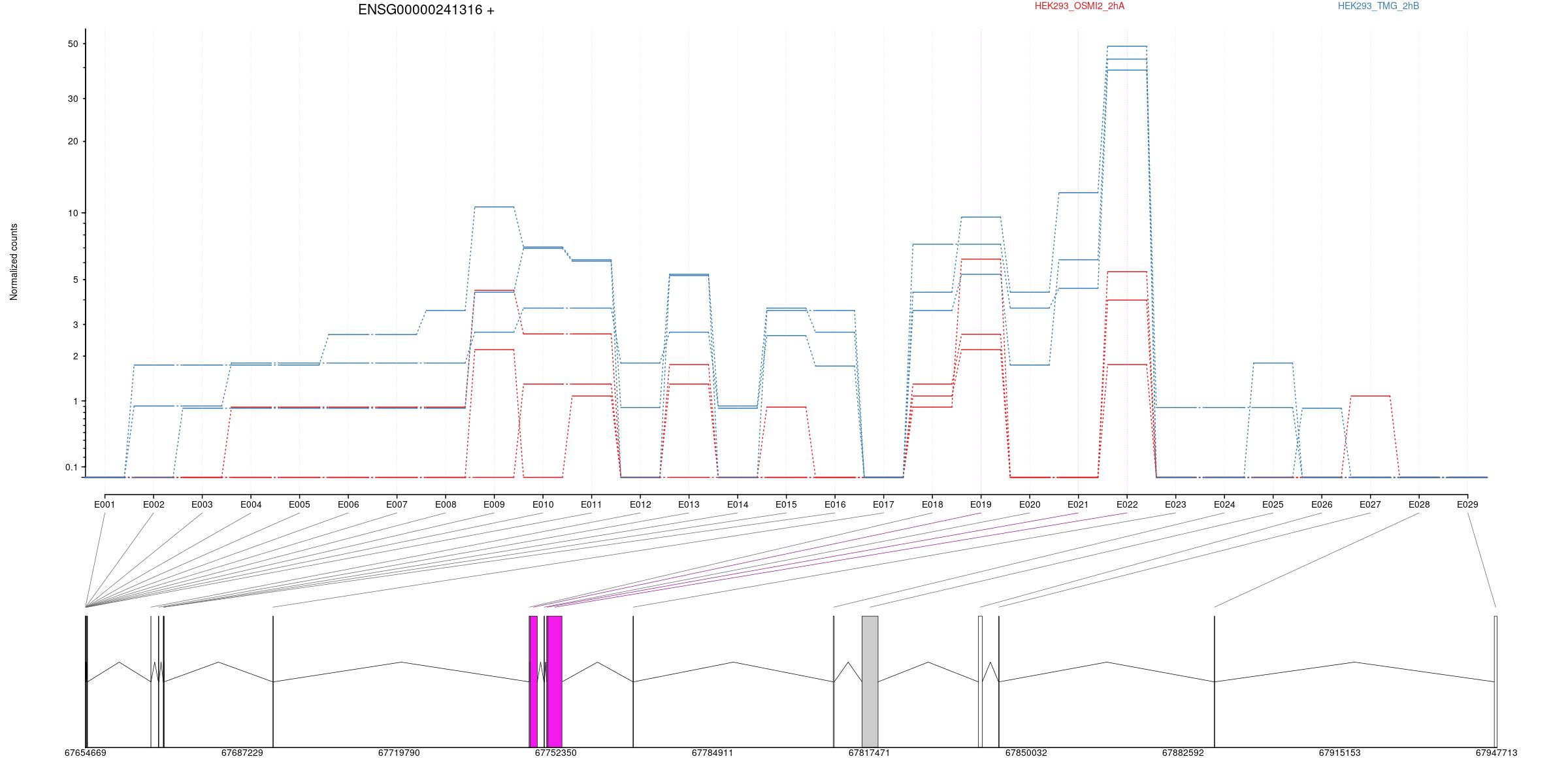Click the Normalized counts axis label
1568x784 pixels.
[x=14, y=262]
